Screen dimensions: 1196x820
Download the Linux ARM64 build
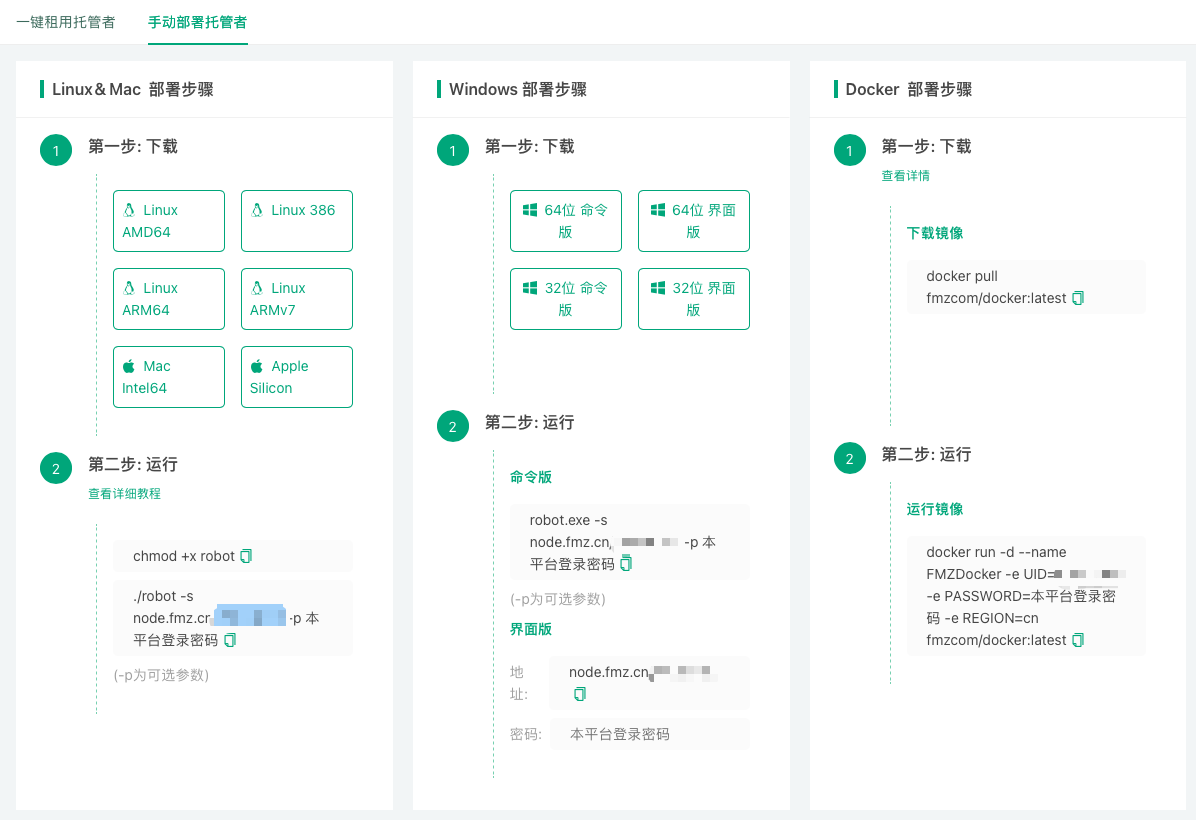coord(169,298)
